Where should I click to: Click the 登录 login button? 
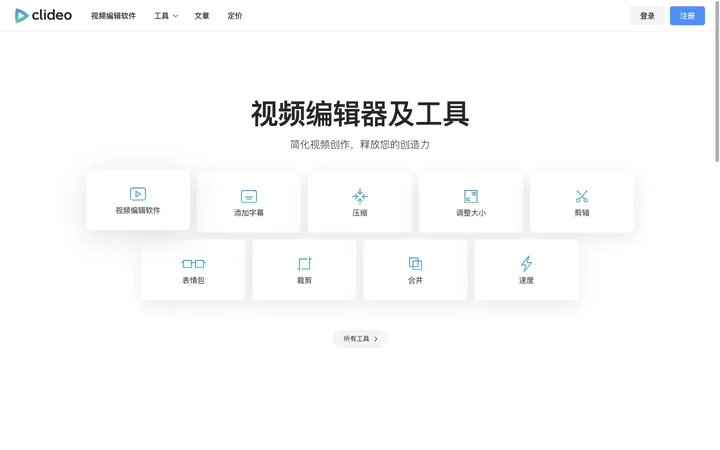click(x=647, y=16)
